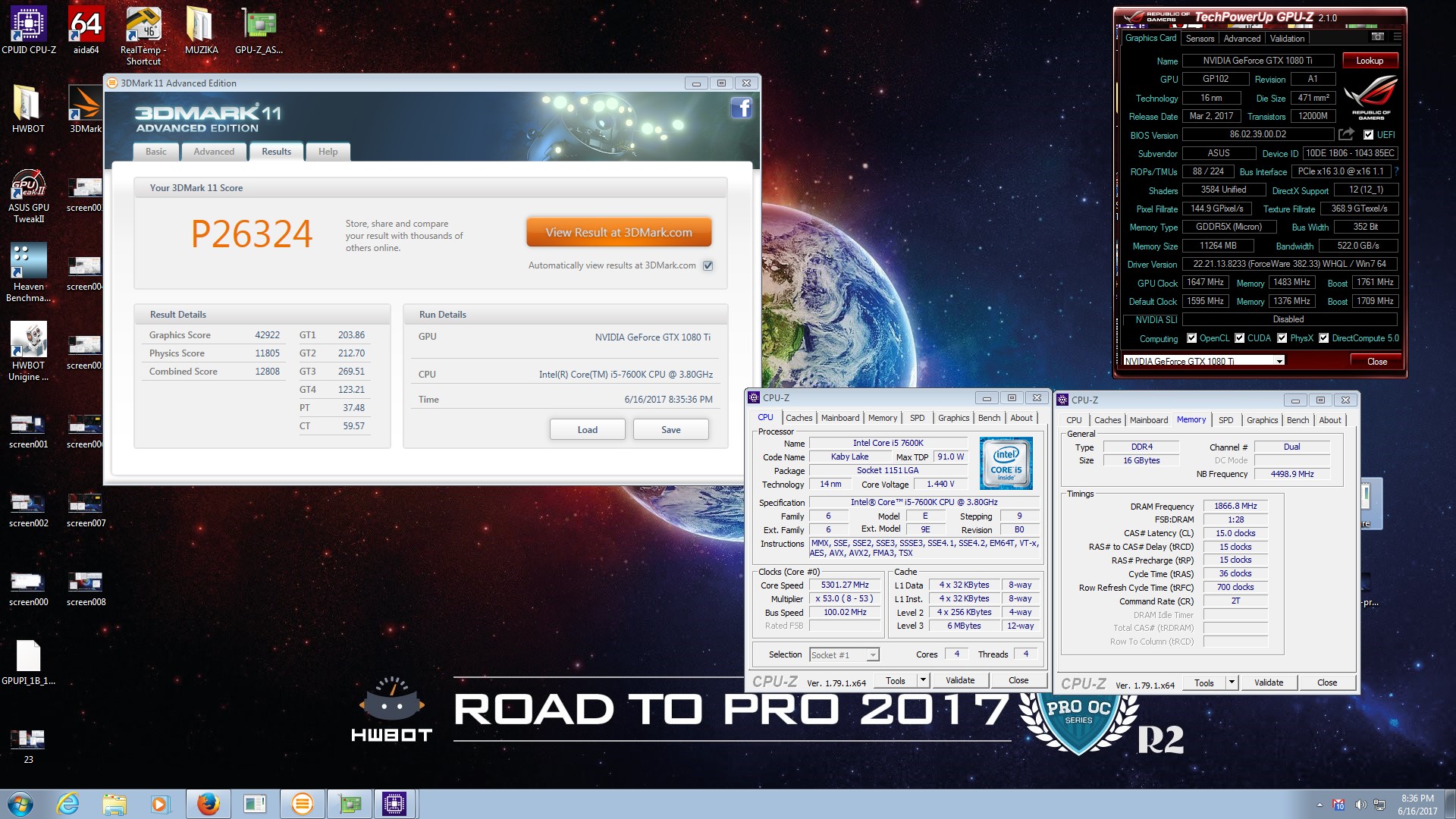Click the GPU-Z BIOS share/export icon
The image size is (1456, 819).
[1346, 134]
